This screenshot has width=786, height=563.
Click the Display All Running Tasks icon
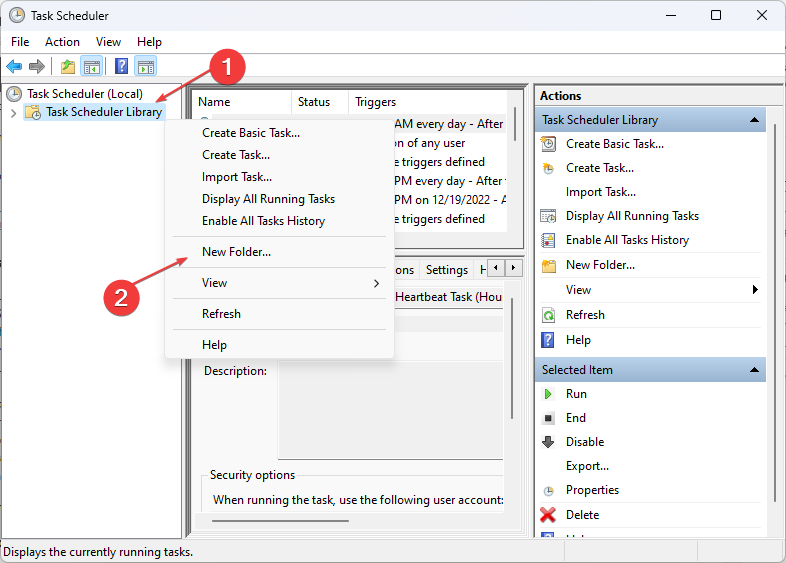point(548,216)
